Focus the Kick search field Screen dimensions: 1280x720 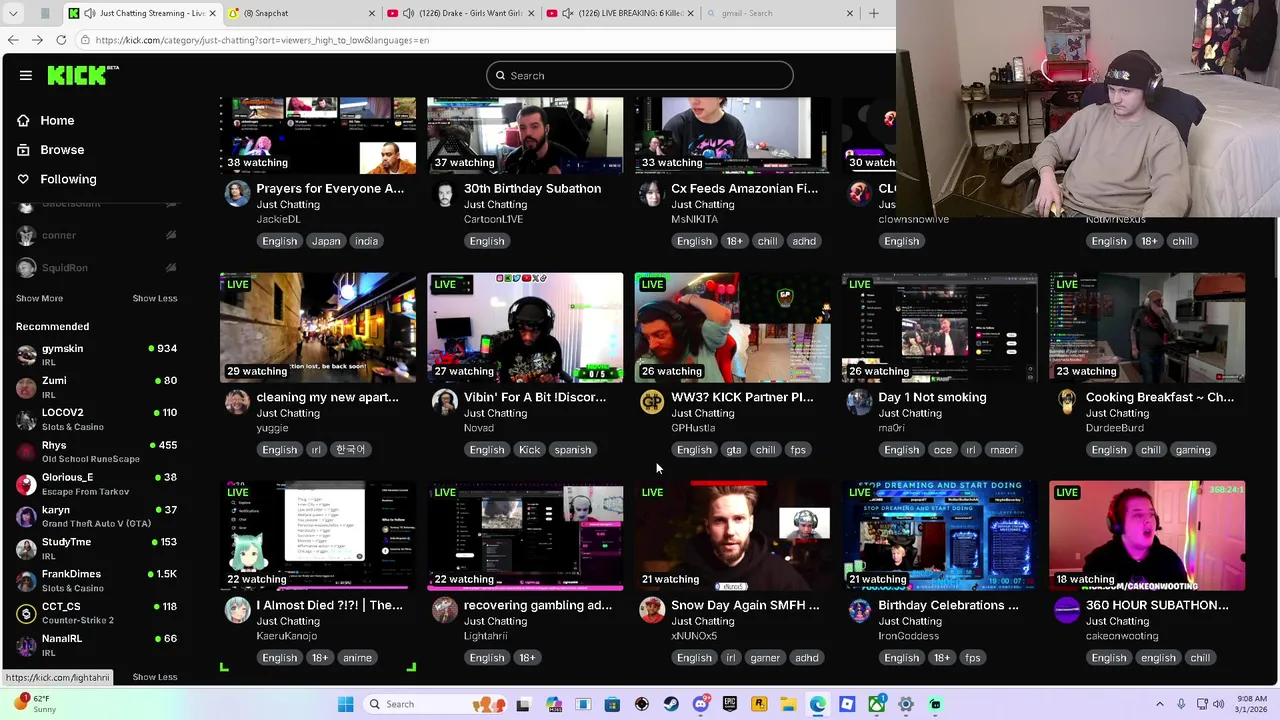(x=640, y=75)
